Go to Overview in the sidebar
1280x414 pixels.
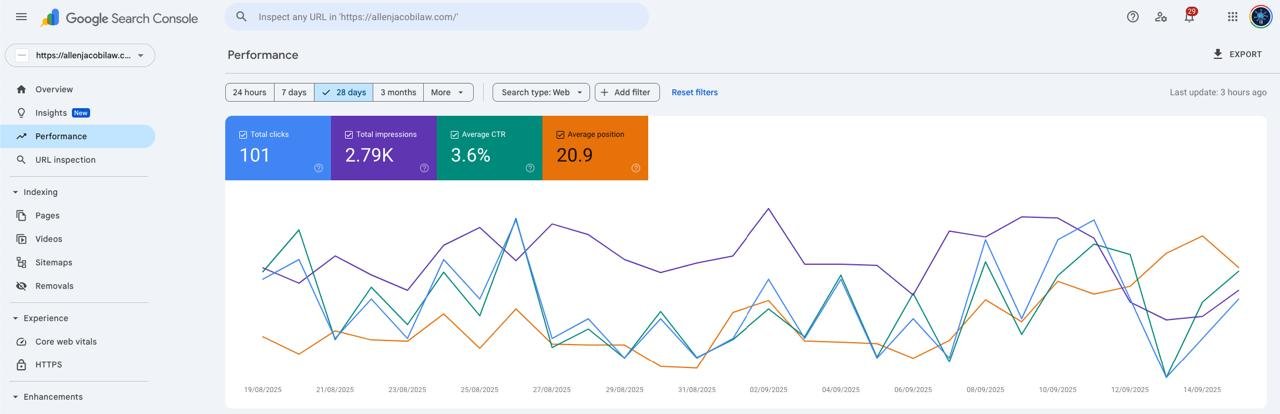[53, 89]
